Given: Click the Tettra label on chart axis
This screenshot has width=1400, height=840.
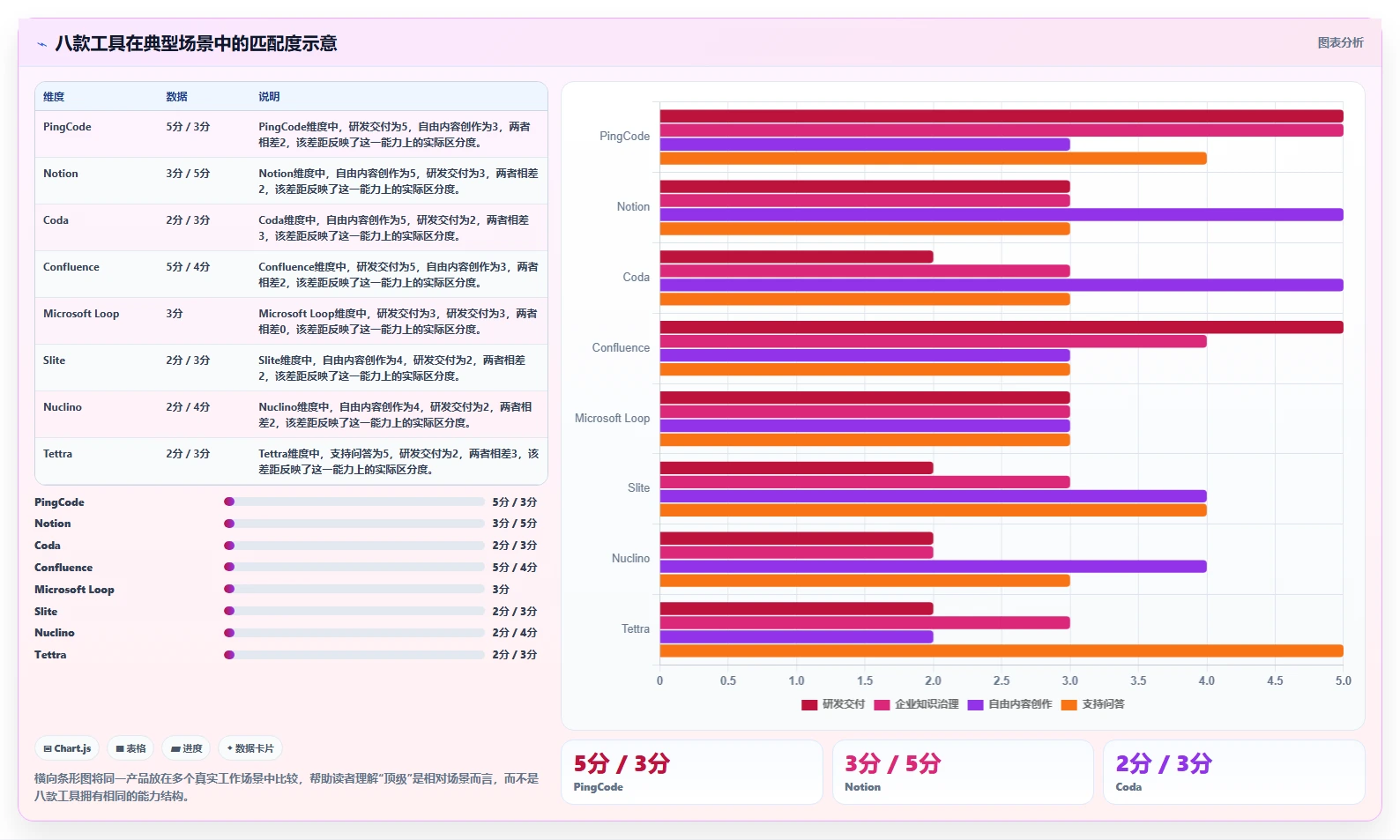Looking at the screenshot, I should click(x=635, y=629).
